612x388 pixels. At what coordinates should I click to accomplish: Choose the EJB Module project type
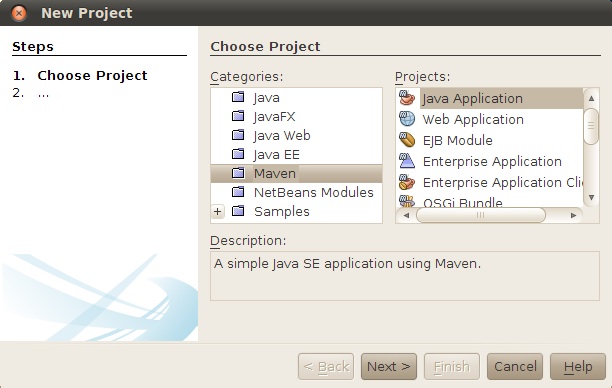coord(457,141)
